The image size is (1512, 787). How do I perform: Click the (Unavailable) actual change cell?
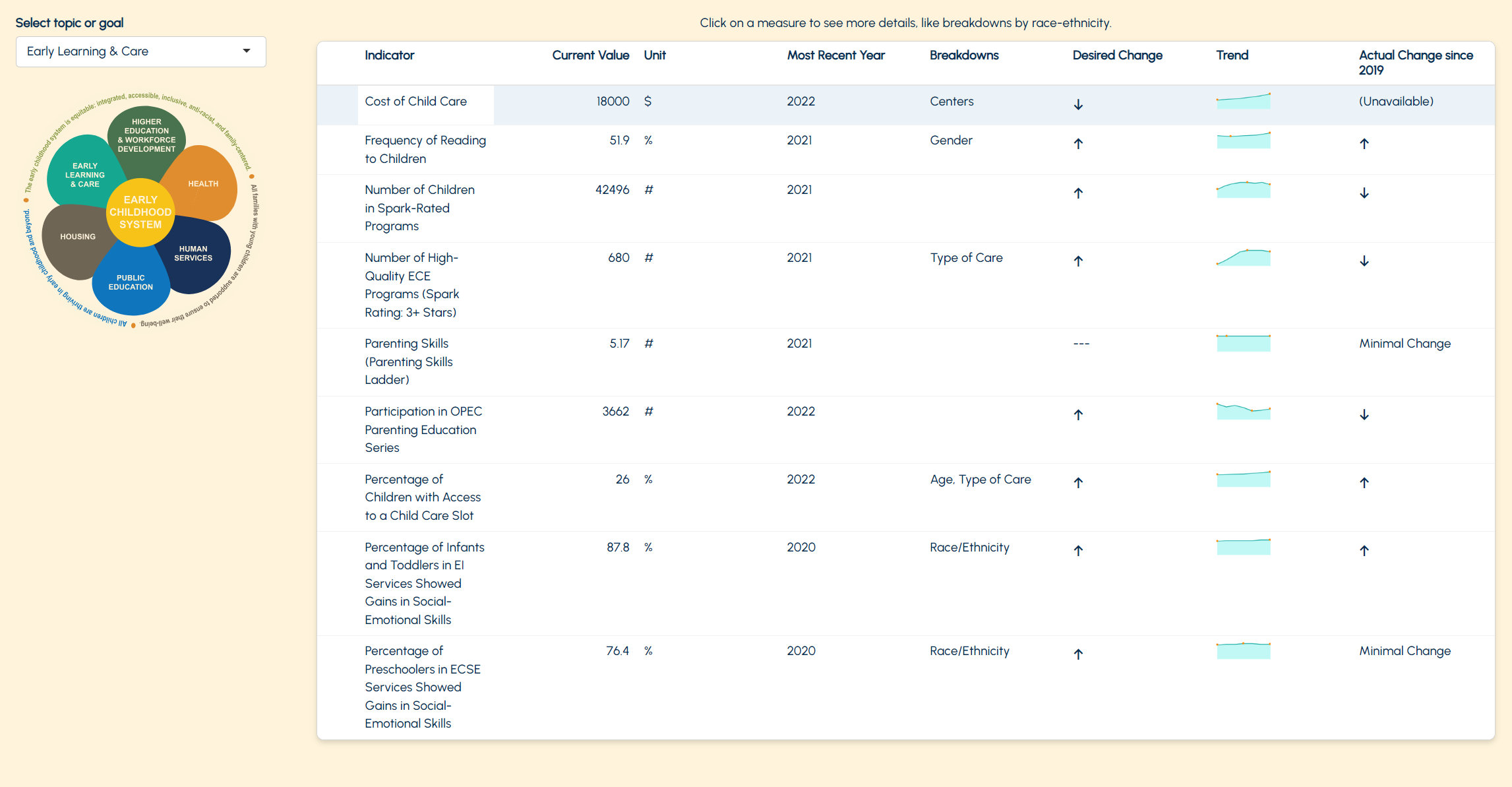pos(1396,102)
